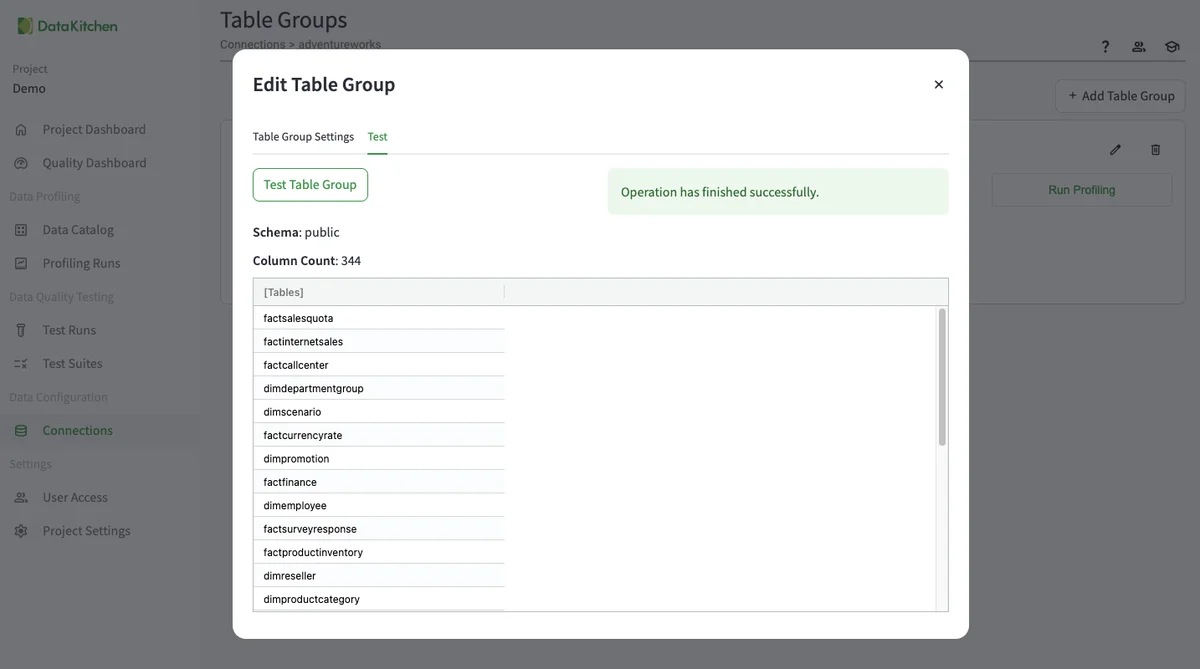
Task: Click the Project Dashboard sidebar icon
Action: pos(21,130)
